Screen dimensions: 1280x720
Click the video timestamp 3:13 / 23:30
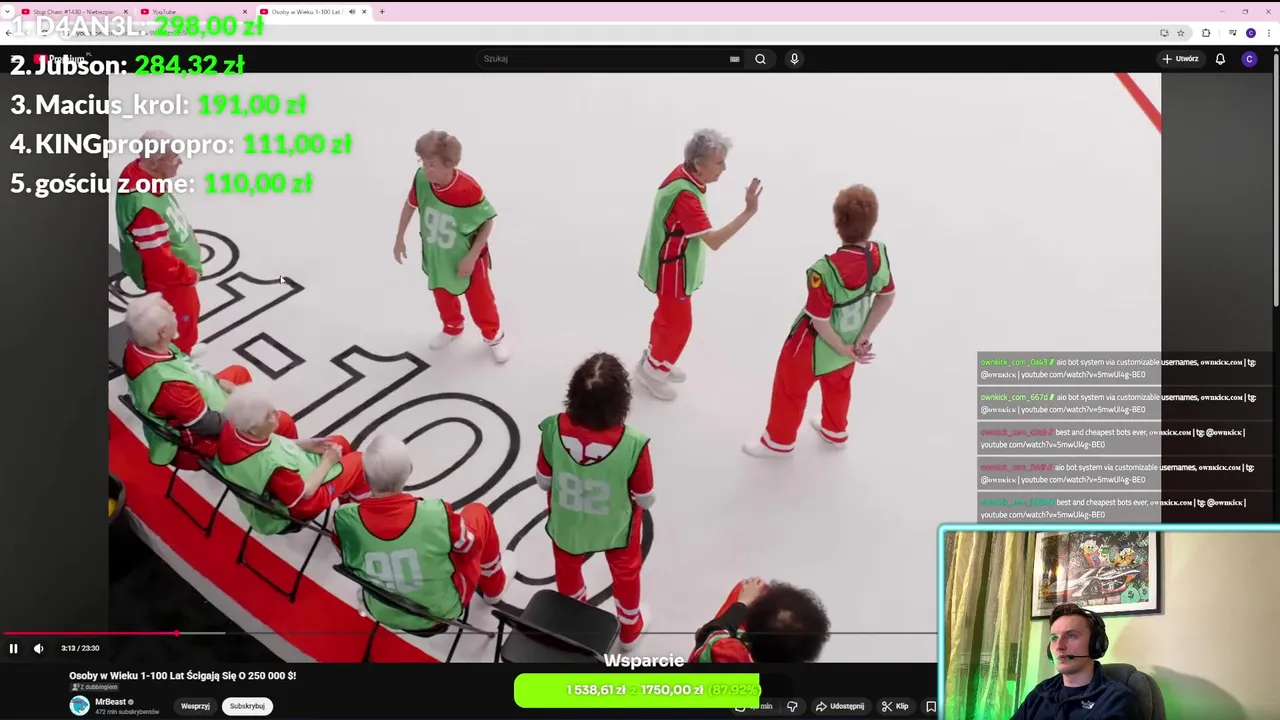[x=80, y=648]
